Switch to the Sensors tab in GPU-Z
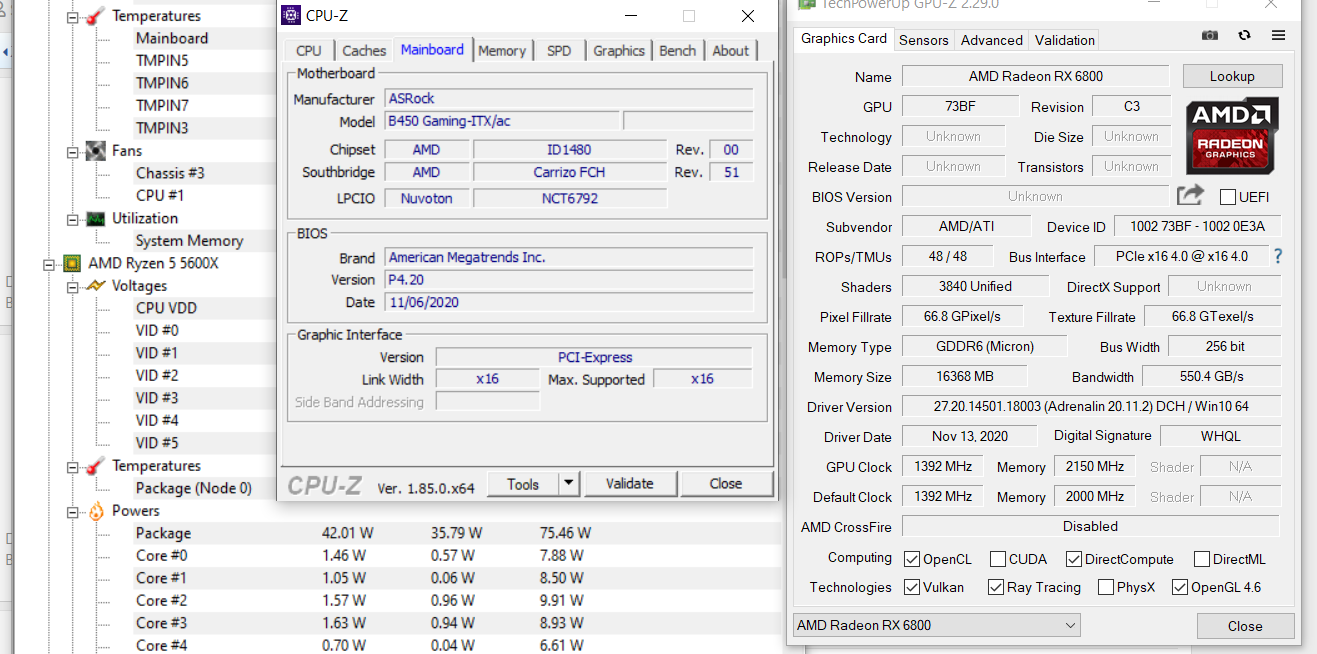The height and width of the screenshot is (654, 1317). tap(924, 40)
